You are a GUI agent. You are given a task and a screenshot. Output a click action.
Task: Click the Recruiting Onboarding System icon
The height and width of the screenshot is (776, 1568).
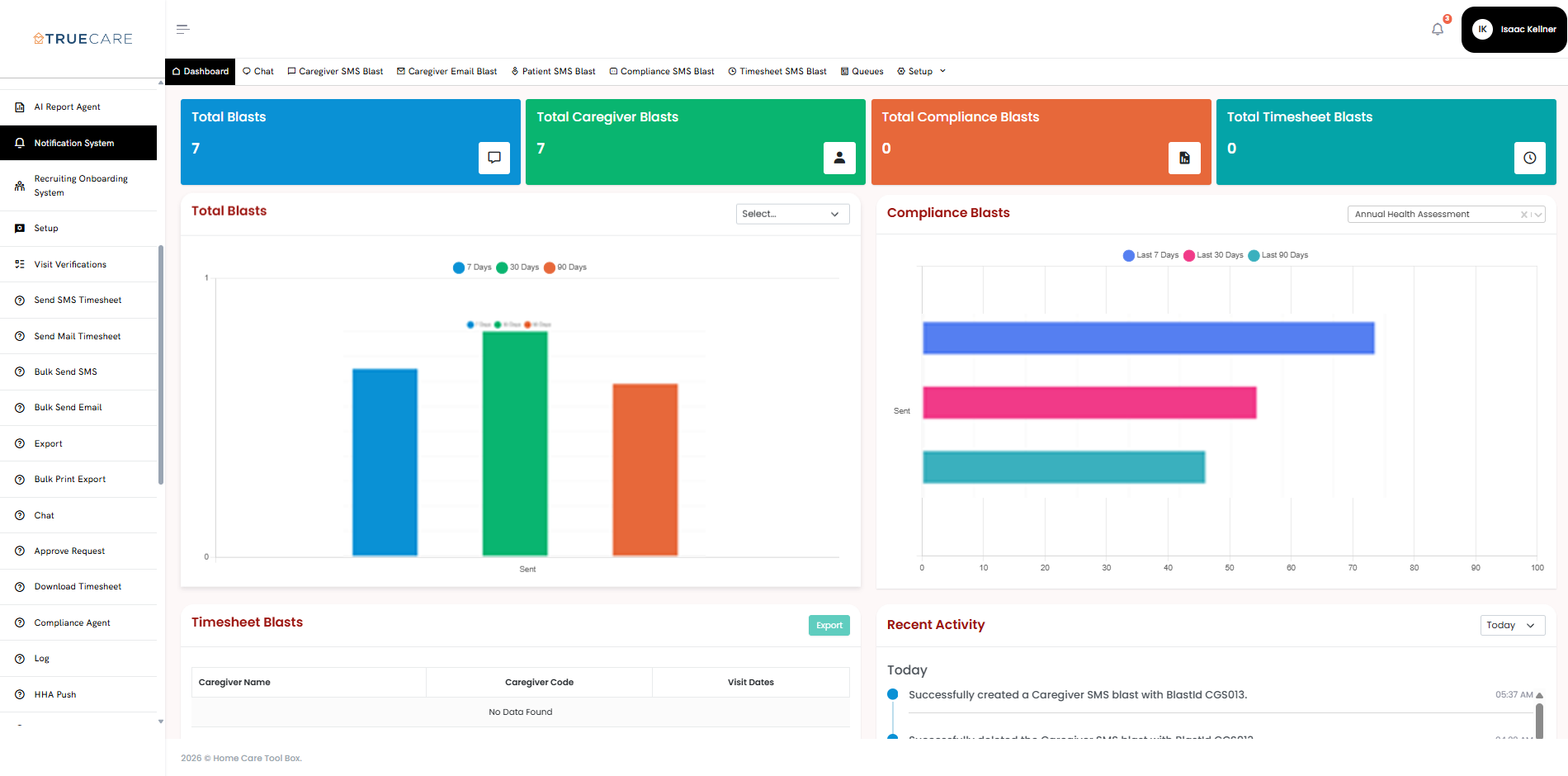tap(20, 186)
